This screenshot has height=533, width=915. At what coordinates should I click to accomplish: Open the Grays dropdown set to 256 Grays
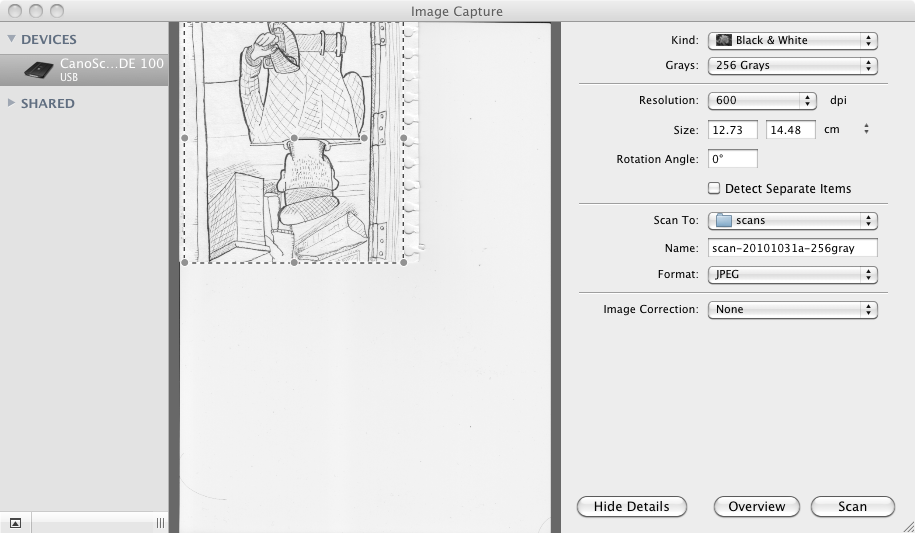tap(792, 66)
